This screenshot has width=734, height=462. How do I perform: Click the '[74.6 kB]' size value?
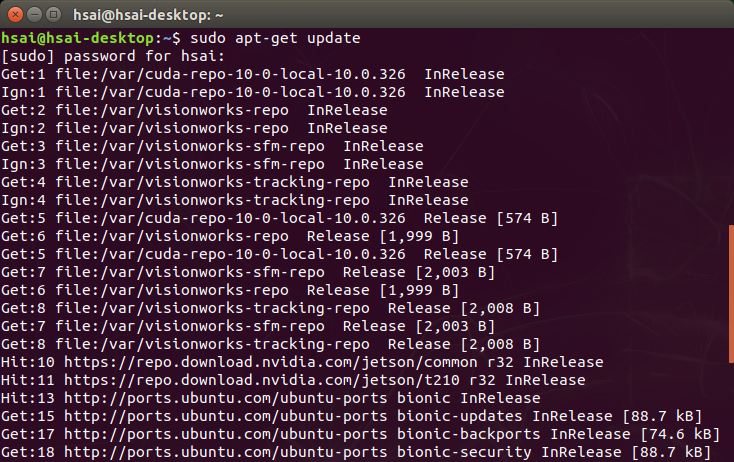coord(680,434)
